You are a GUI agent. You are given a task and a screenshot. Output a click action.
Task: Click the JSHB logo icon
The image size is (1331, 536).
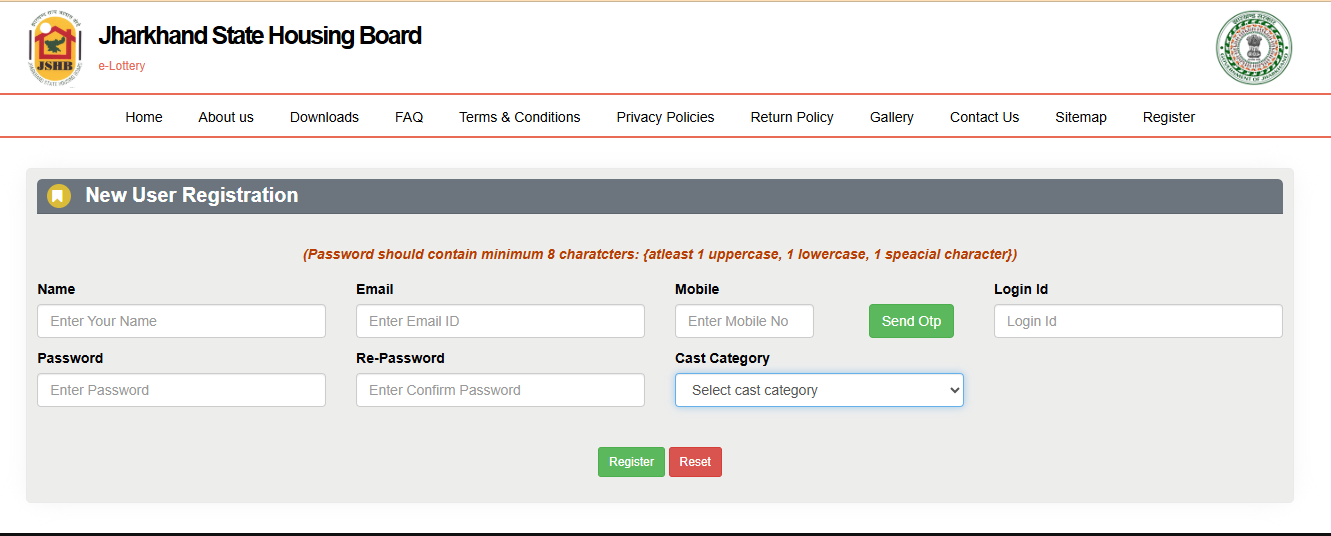(54, 50)
